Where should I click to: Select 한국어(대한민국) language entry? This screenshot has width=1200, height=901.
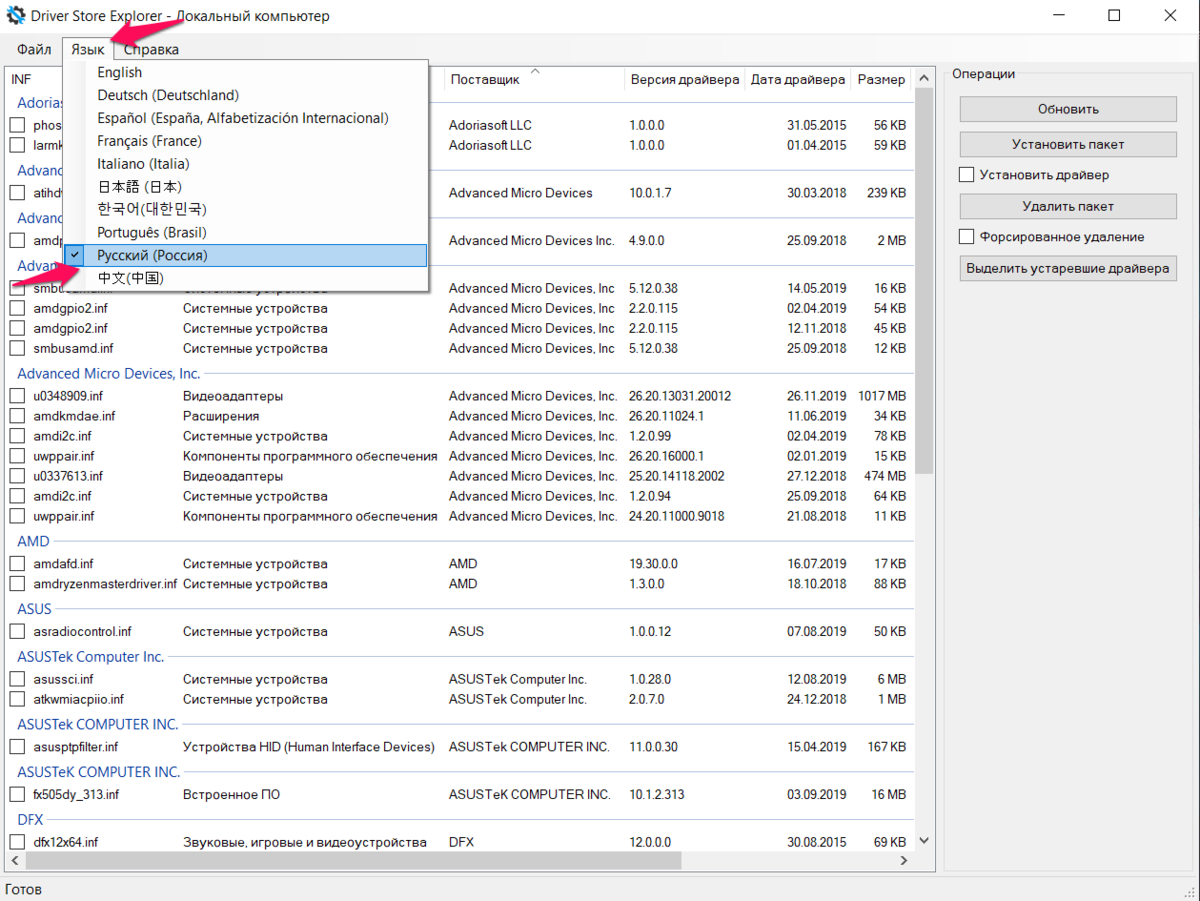[x=245, y=209]
